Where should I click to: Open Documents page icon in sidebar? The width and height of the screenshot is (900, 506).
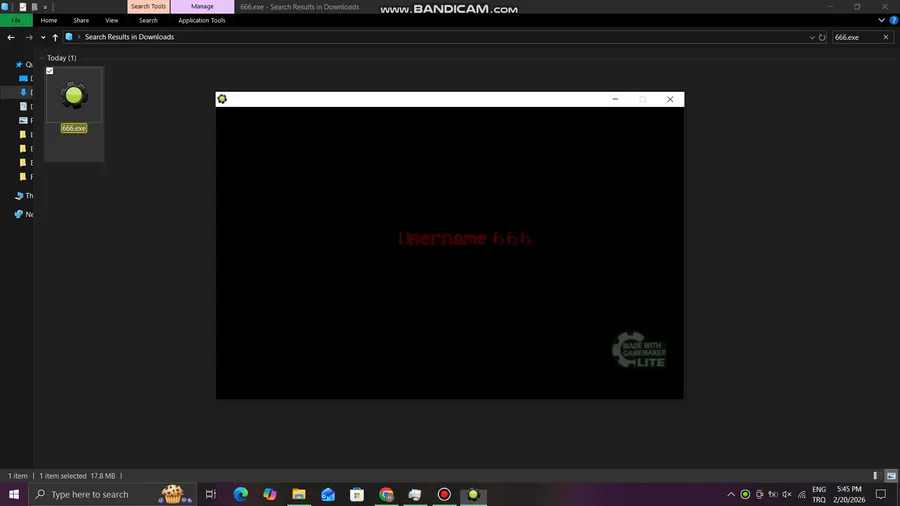pyautogui.click(x=24, y=106)
